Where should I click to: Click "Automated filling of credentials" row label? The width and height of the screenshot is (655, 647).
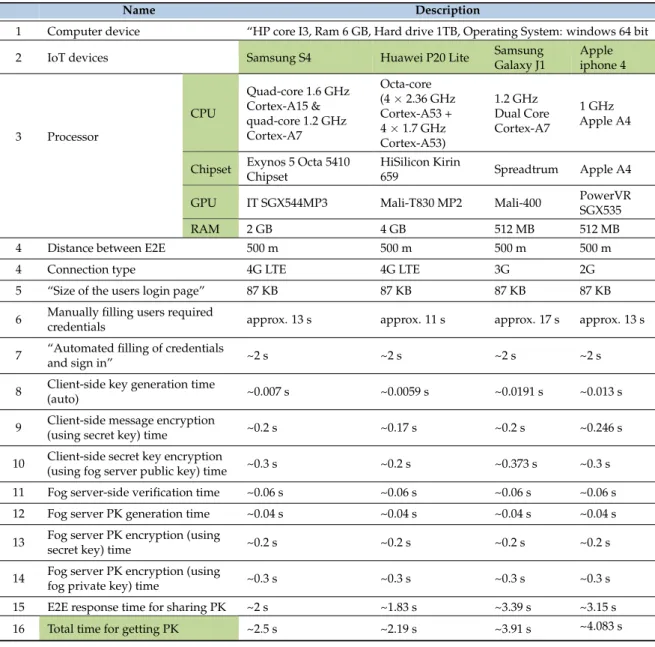(135, 355)
